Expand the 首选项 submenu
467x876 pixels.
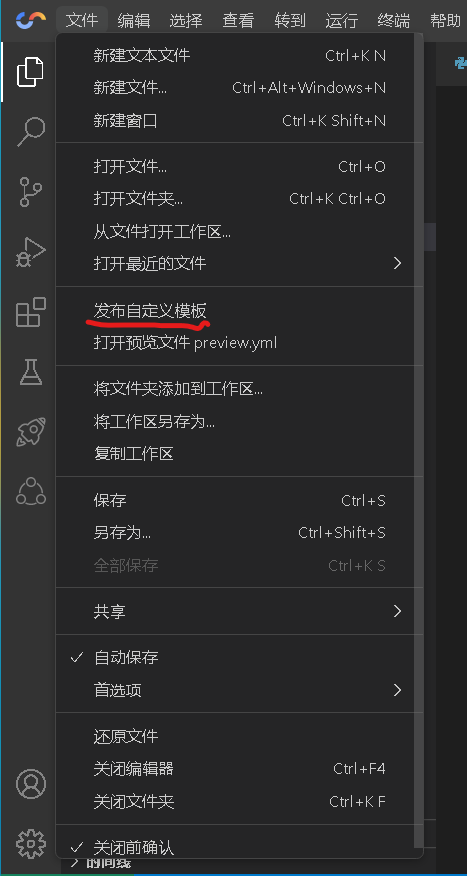pyautogui.click(x=235, y=690)
